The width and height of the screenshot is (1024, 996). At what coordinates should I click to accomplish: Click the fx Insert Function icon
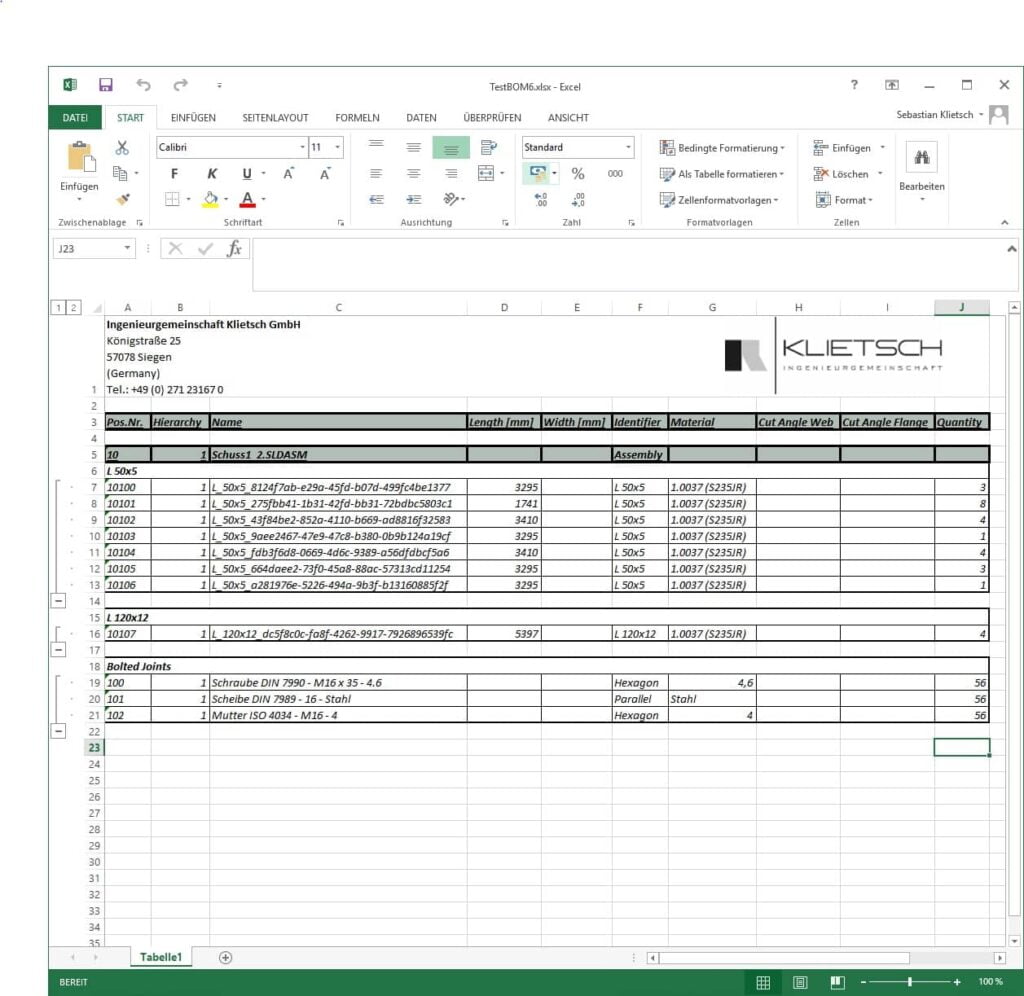[x=236, y=247]
